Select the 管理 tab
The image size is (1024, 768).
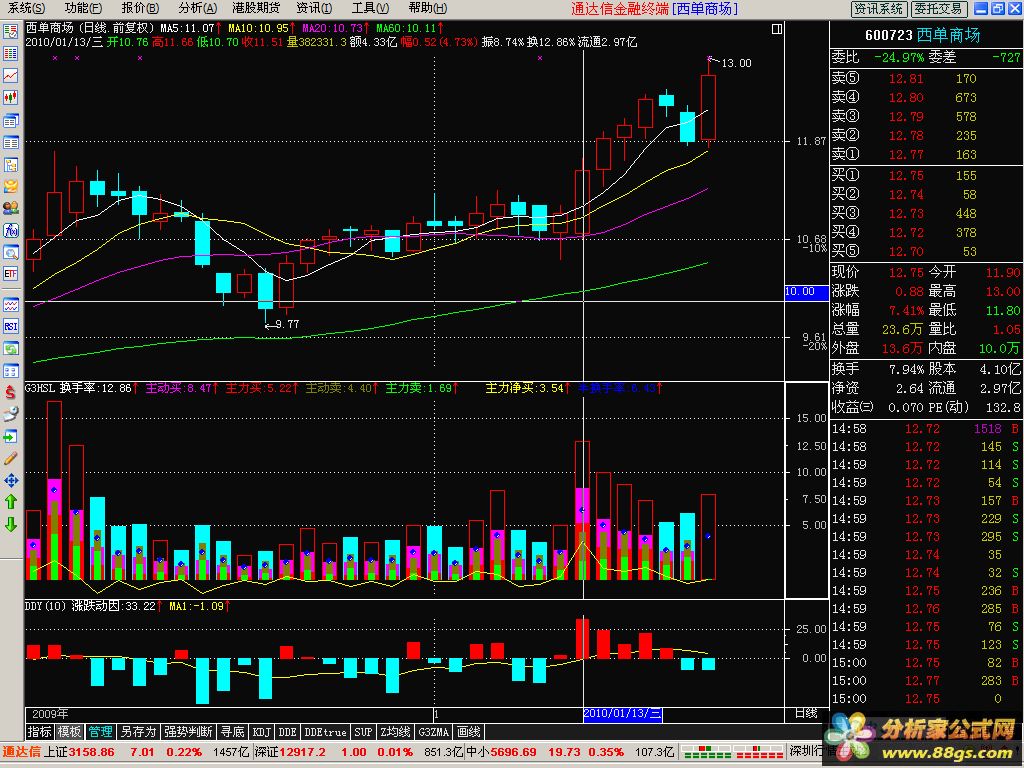click(x=100, y=731)
